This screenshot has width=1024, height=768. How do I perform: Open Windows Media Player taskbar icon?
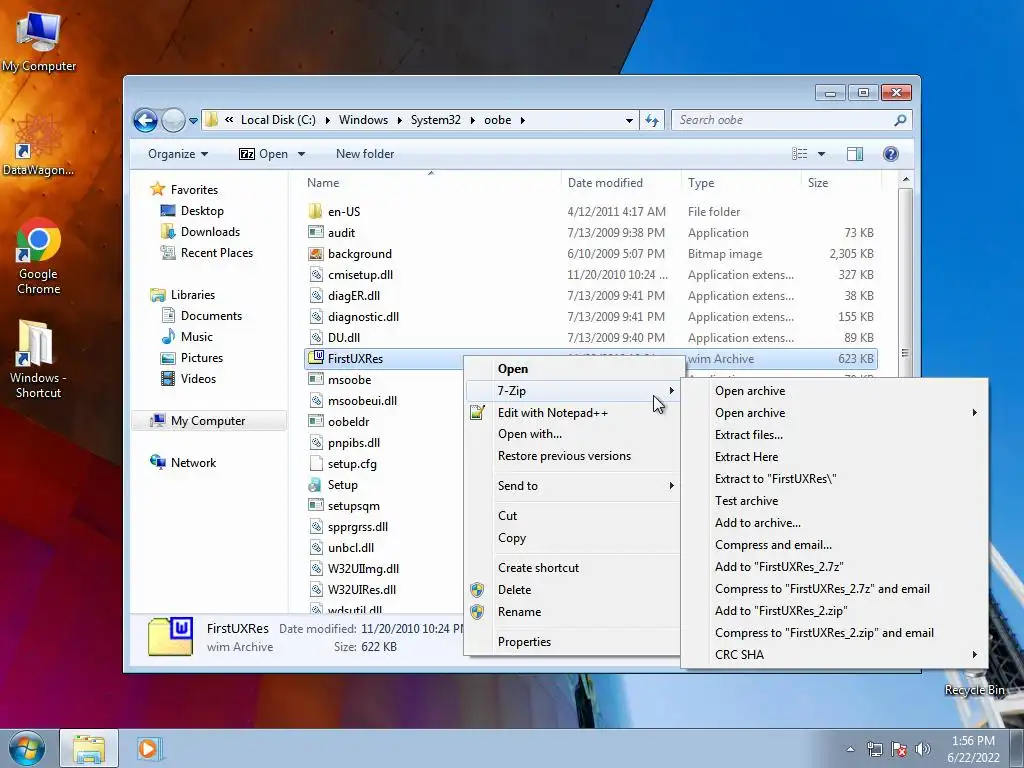149,748
